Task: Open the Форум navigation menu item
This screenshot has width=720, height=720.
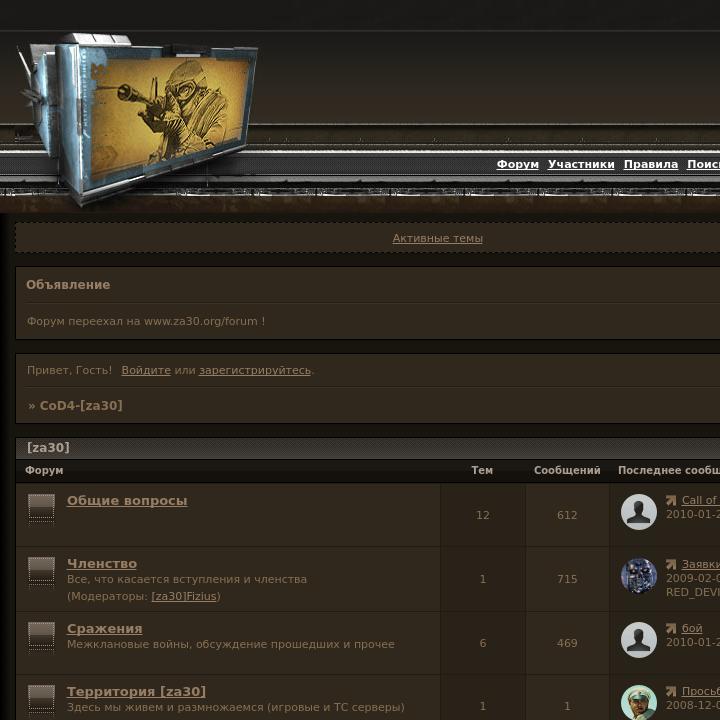Action: pyautogui.click(x=518, y=164)
